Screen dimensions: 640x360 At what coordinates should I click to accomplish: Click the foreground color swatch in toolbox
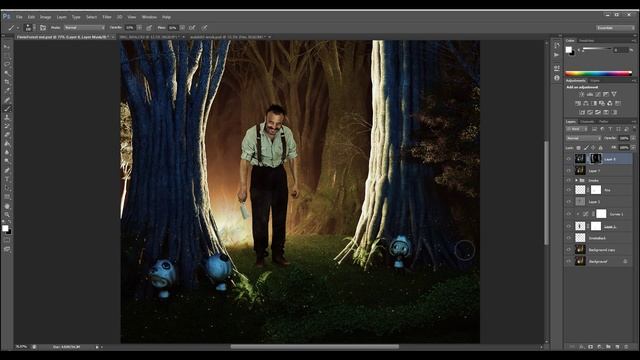(5, 228)
